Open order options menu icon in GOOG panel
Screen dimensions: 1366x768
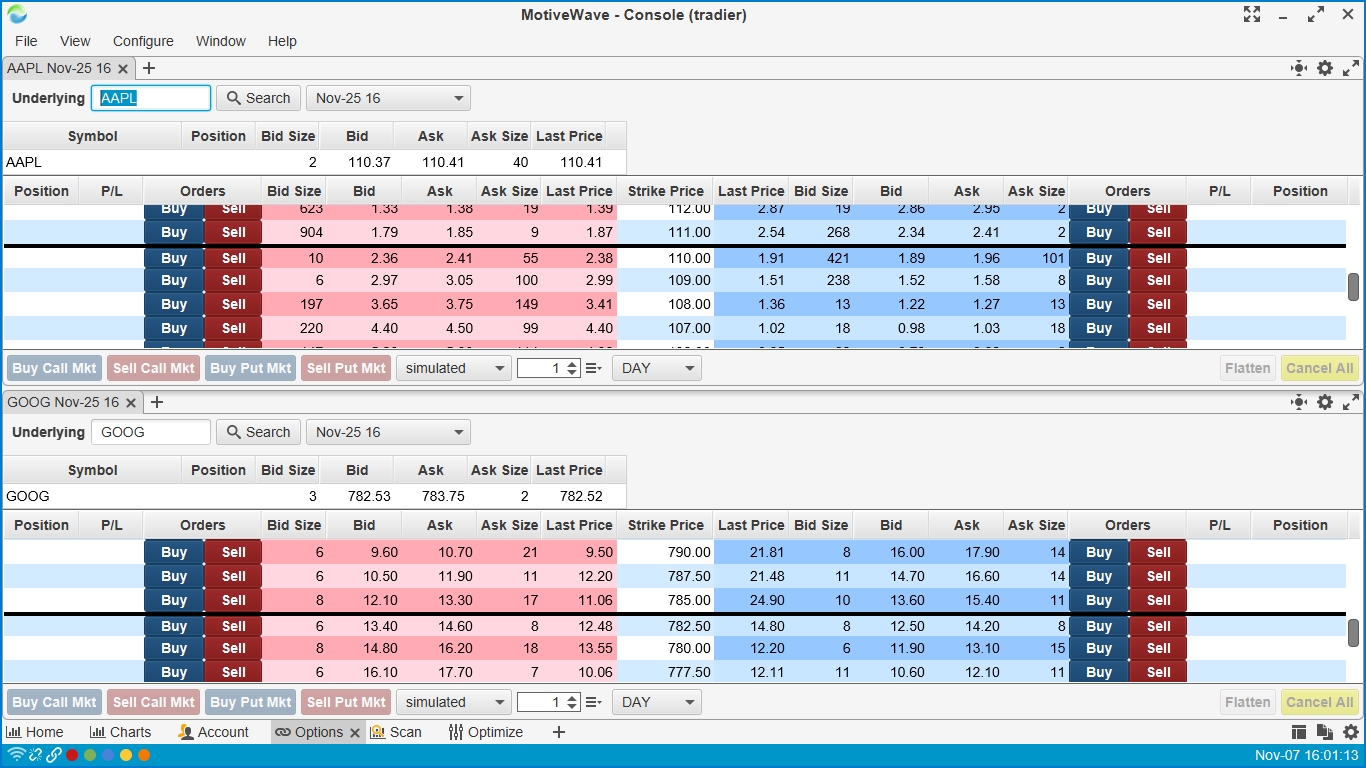[x=593, y=702]
